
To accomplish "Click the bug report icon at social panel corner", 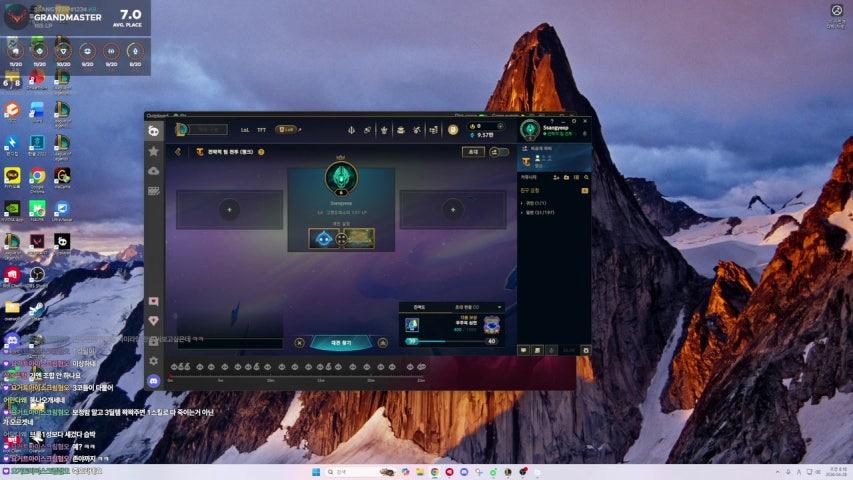I will coord(586,350).
